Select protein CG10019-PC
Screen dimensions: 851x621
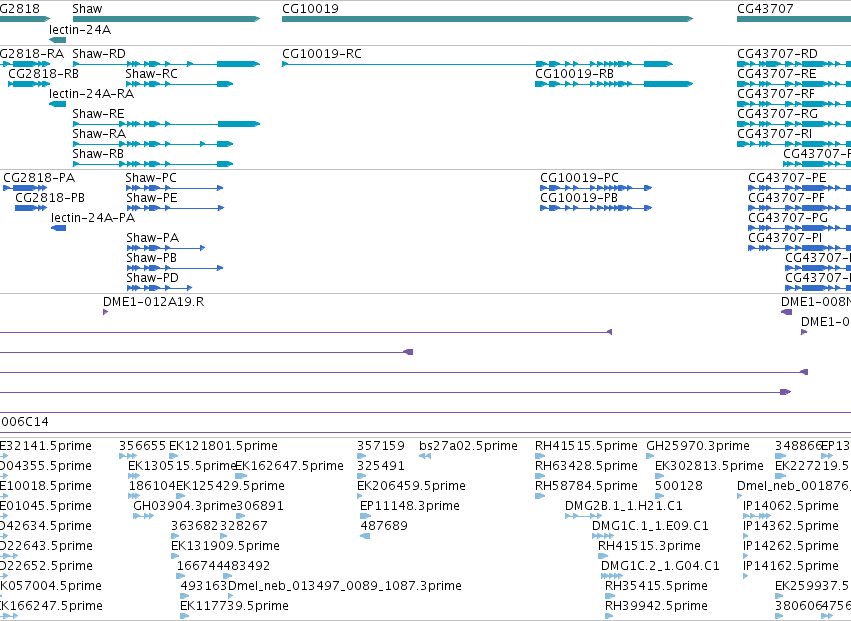[x=579, y=178]
